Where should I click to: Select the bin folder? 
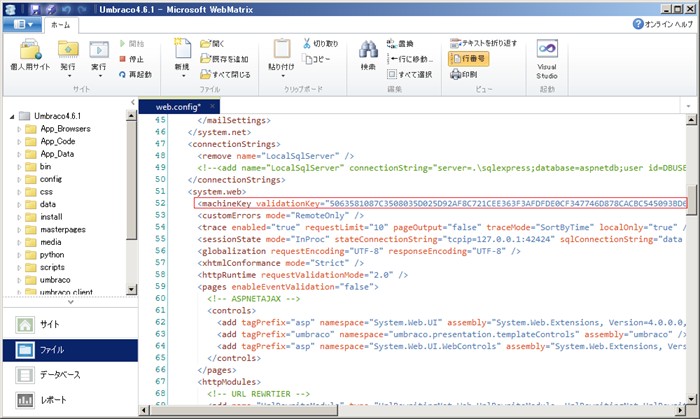click(x=38, y=166)
